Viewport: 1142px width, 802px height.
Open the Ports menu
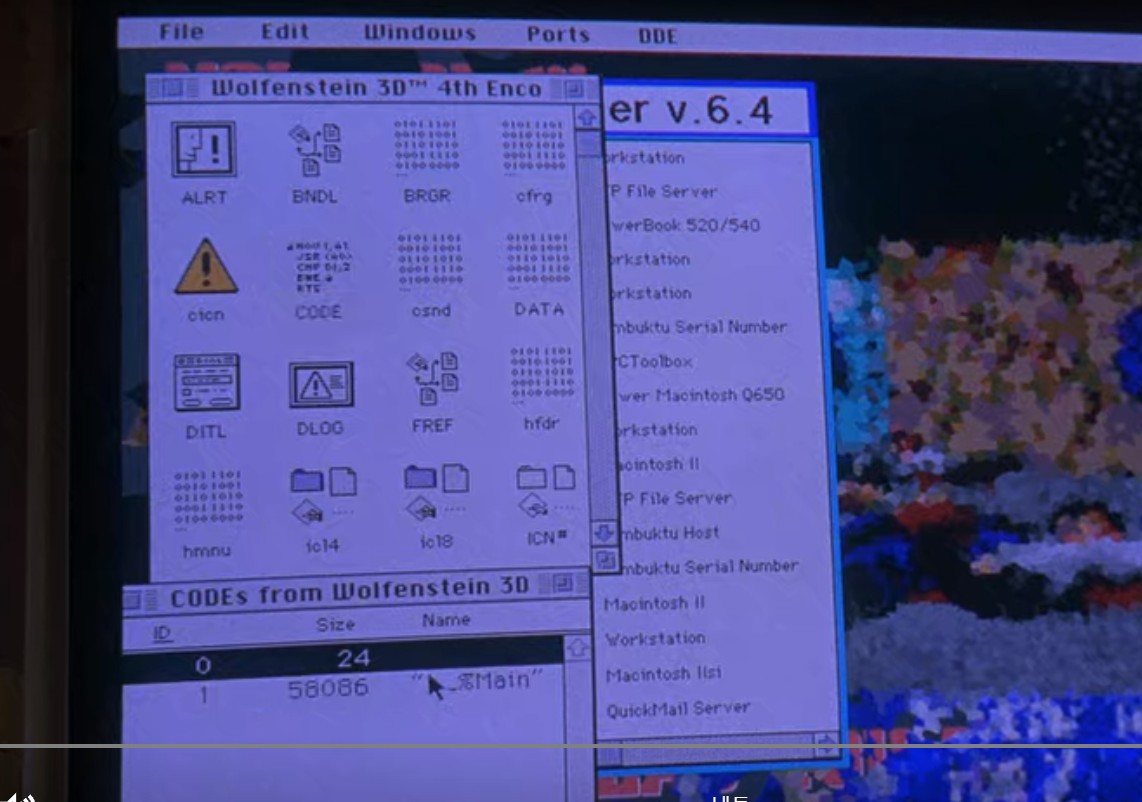click(558, 34)
